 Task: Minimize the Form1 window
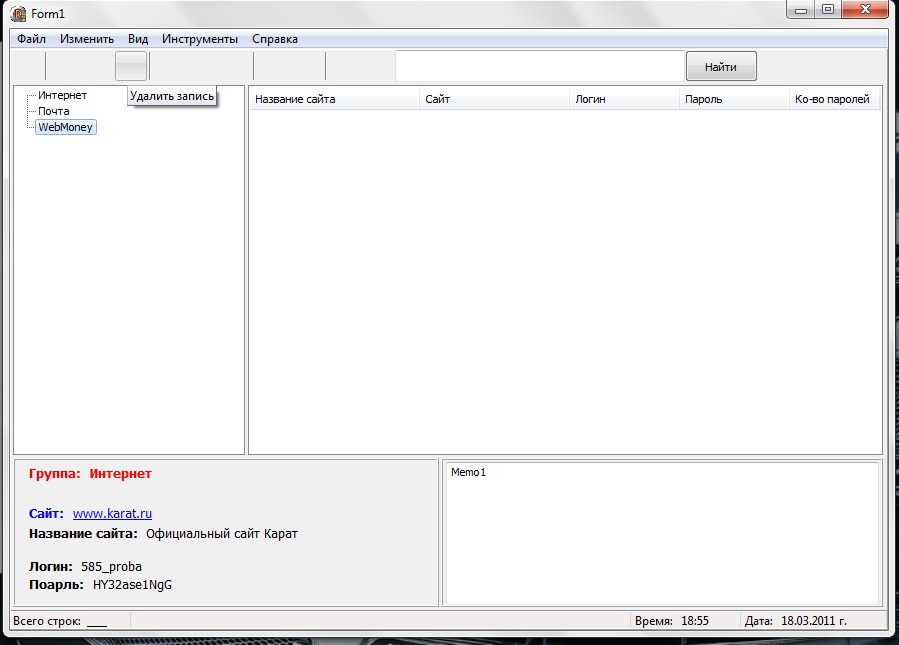tap(802, 10)
